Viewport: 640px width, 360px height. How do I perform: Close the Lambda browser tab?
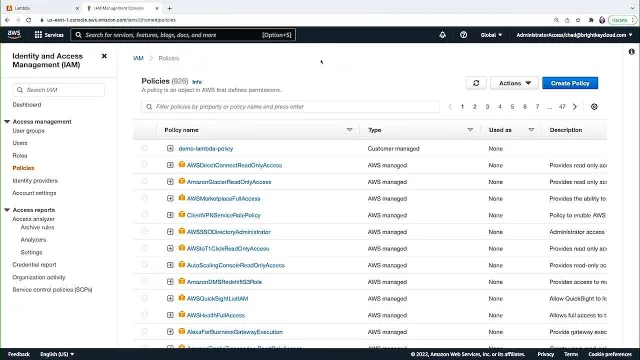pos(77,8)
